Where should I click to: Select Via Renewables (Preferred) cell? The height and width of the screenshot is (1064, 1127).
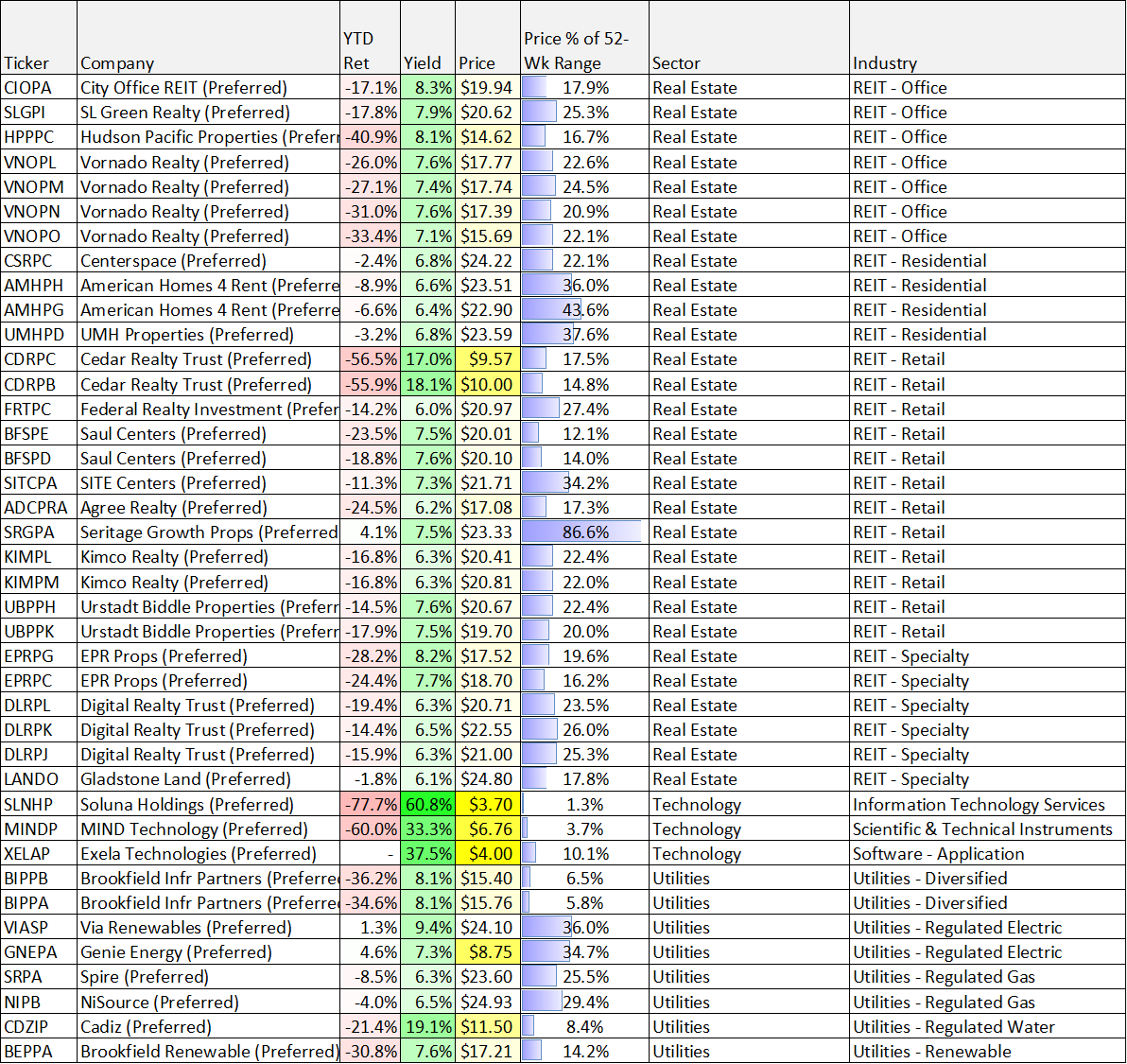point(208,928)
